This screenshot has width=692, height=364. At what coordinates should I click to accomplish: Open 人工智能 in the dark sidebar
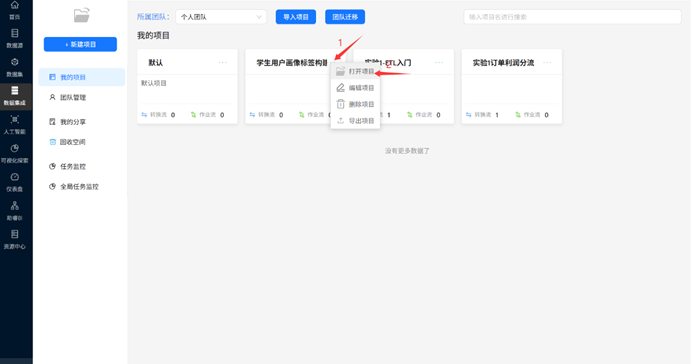coord(15,125)
